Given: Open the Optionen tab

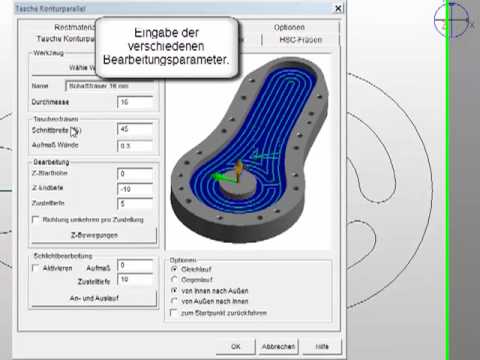Looking at the screenshot, I should tap(289, 27).
